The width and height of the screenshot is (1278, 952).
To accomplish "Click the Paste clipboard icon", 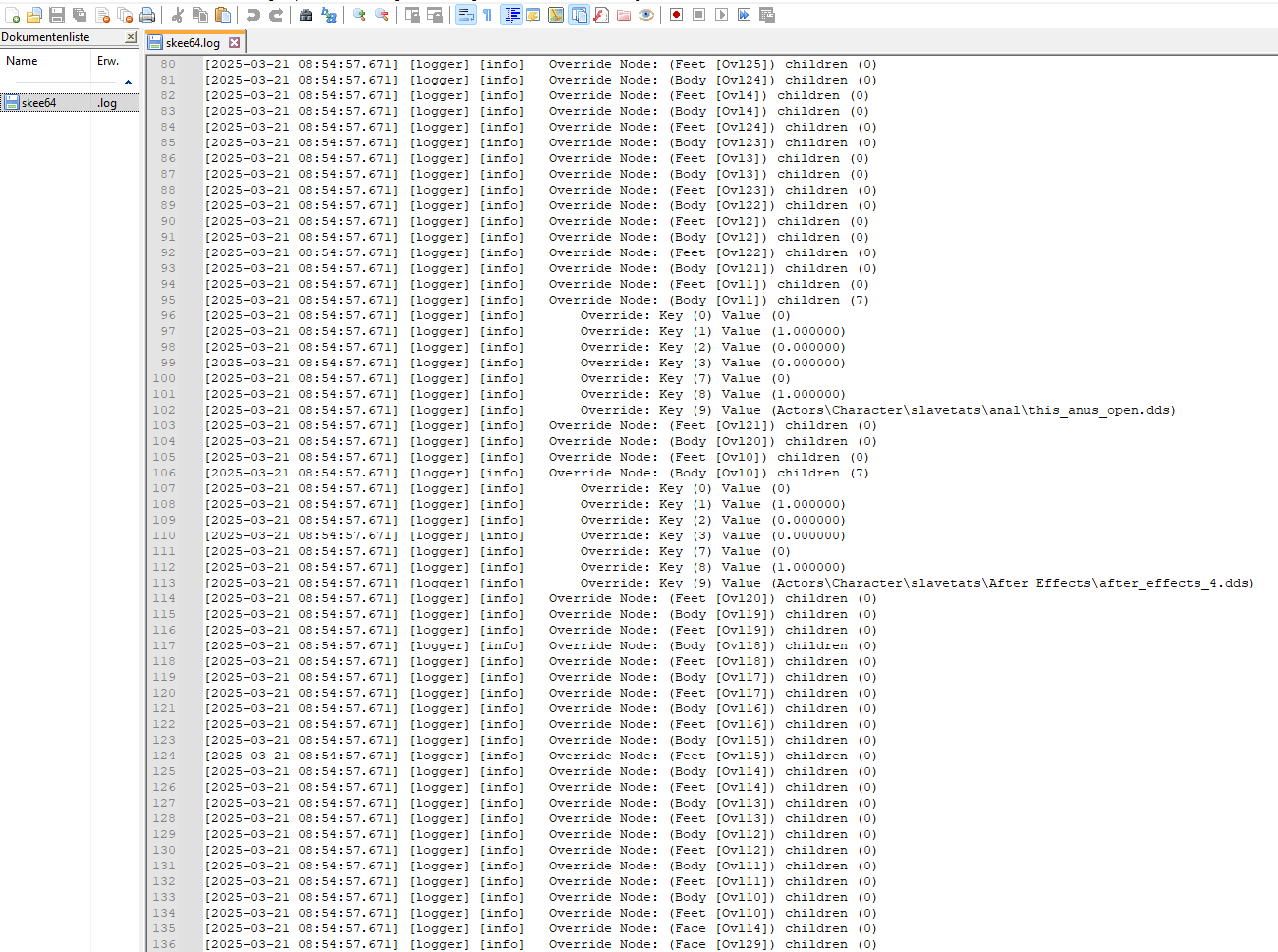I will (223, 15).
